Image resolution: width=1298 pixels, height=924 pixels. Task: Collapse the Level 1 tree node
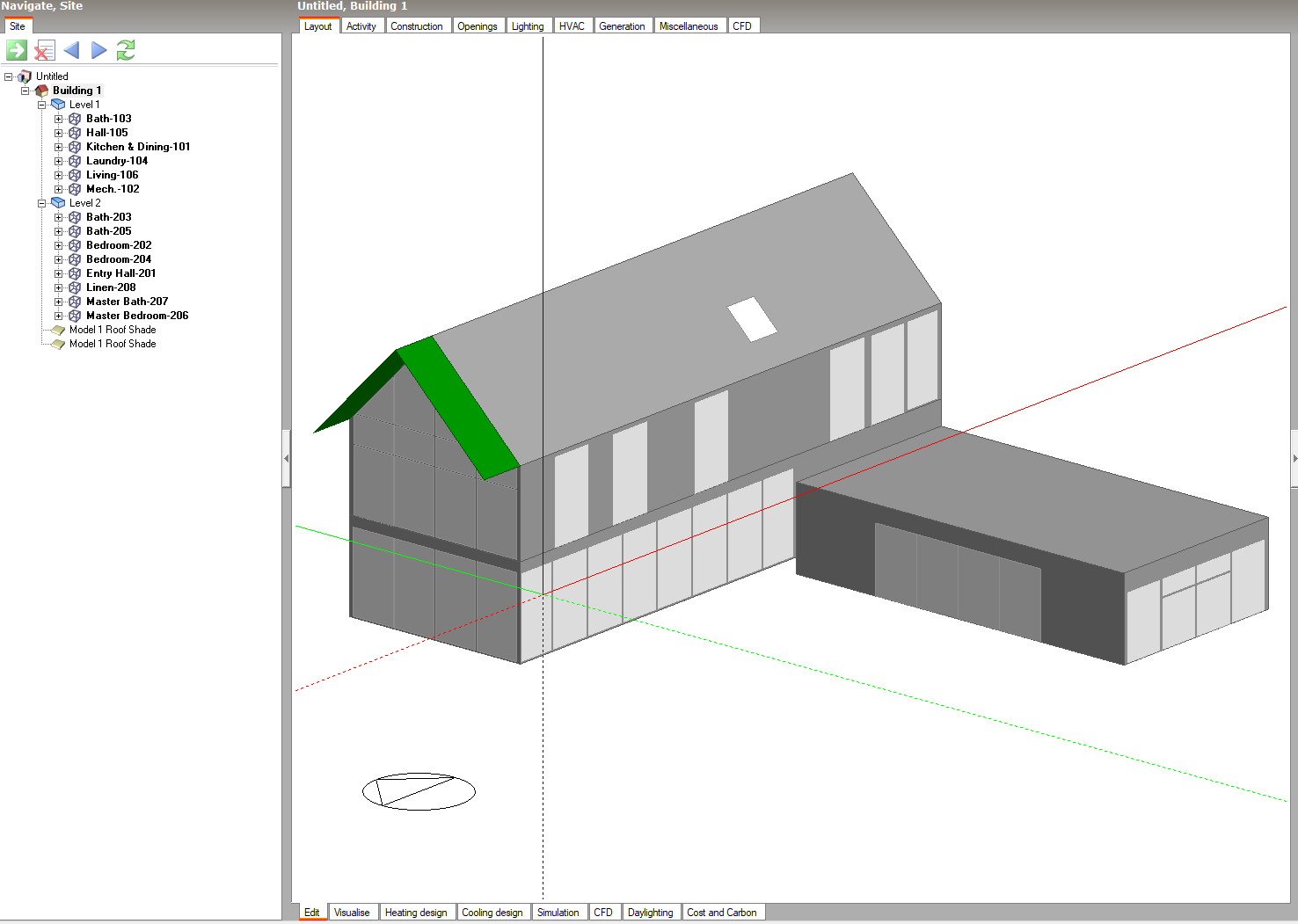41,105
